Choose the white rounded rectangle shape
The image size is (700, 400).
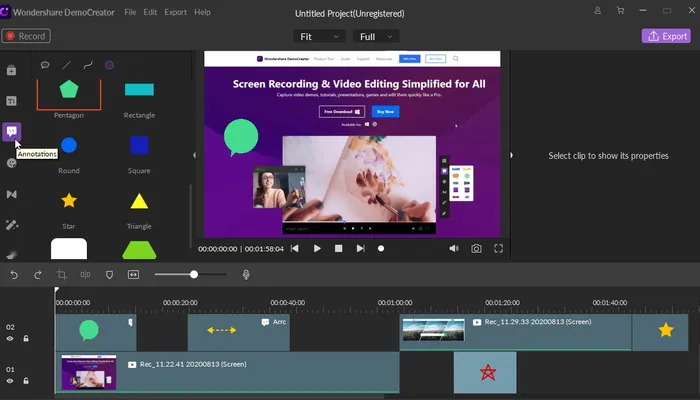[x=69, y=249]
